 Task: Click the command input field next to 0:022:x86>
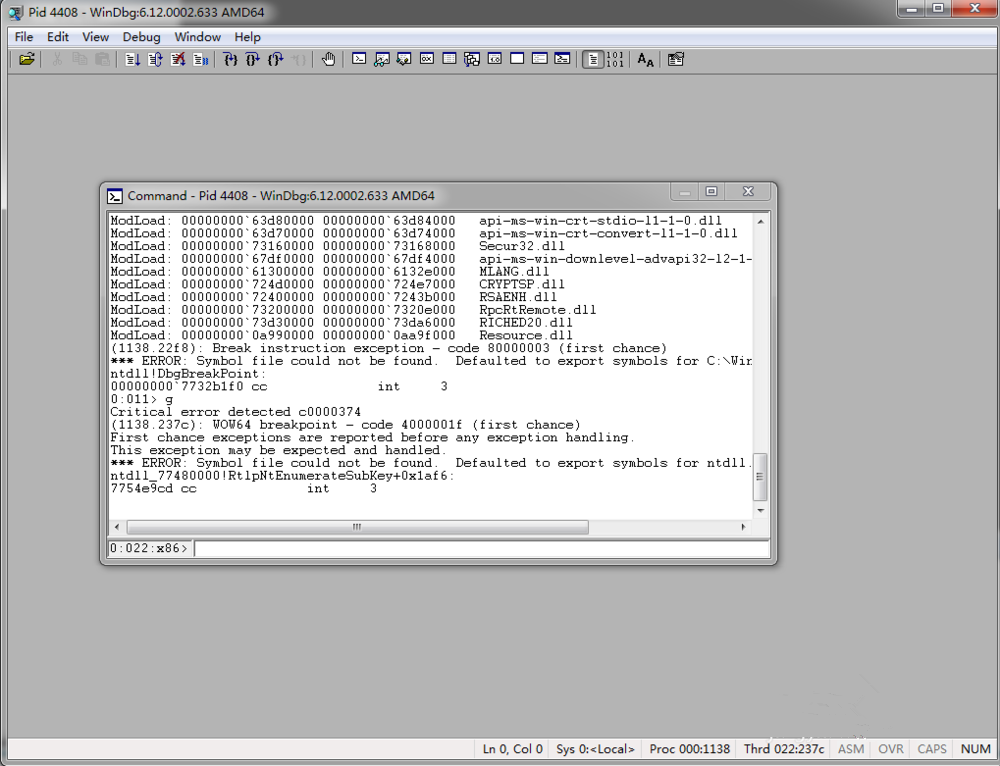point(480,548)
